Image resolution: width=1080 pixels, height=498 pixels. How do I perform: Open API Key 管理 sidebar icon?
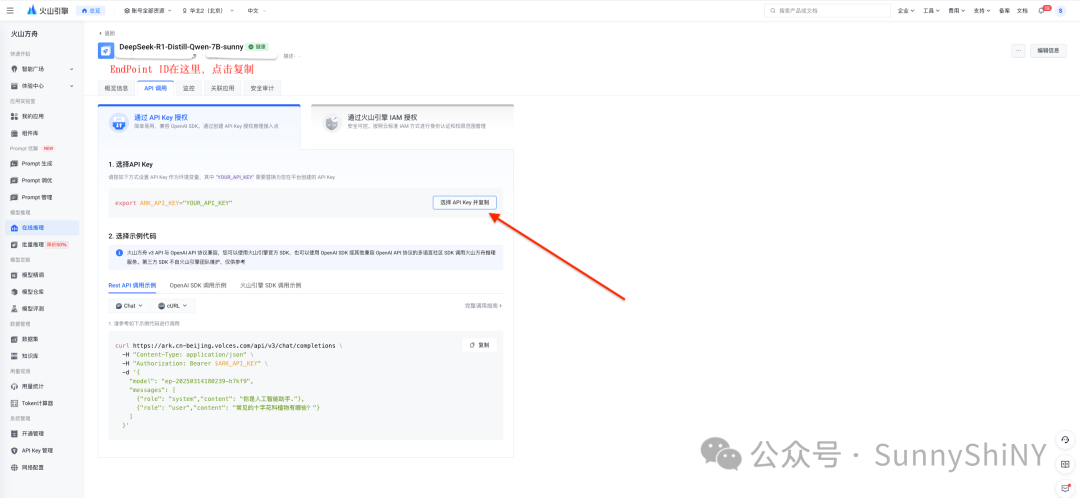[x=14, y=450]
